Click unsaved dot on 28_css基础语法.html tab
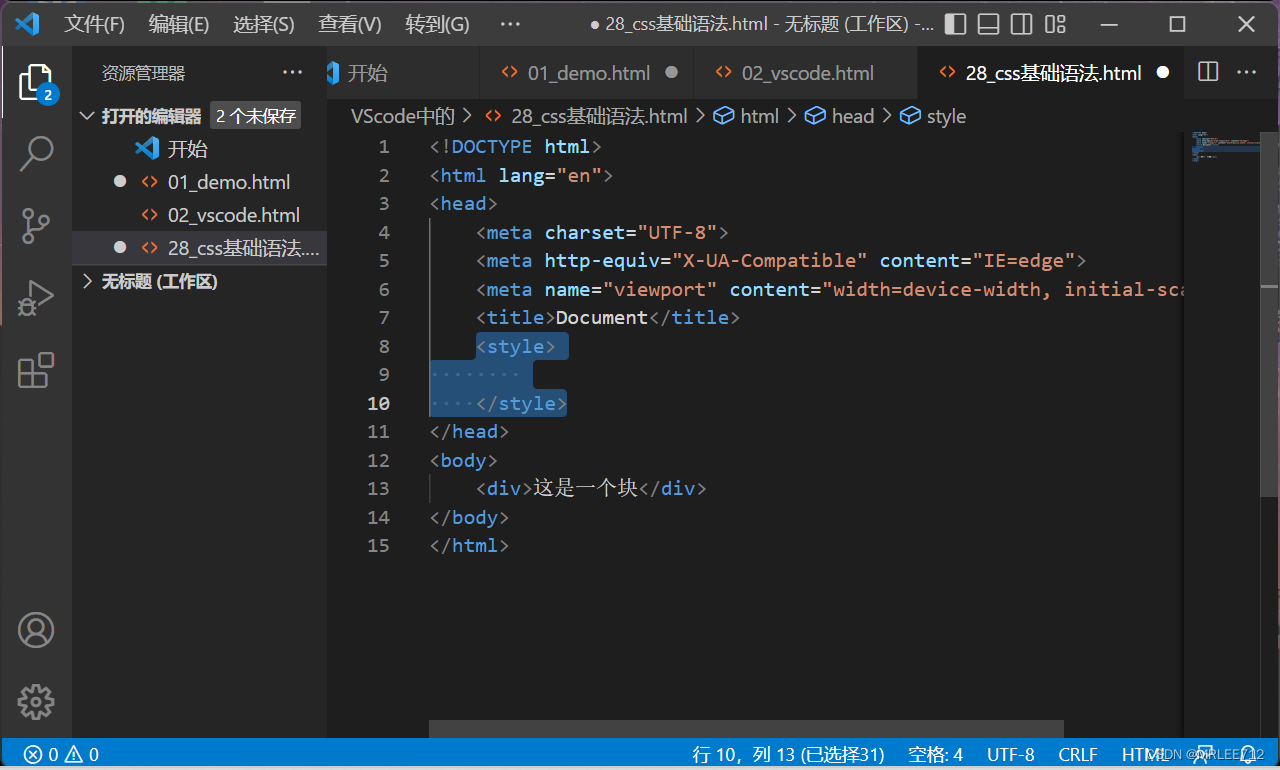 coord(1163,72)
